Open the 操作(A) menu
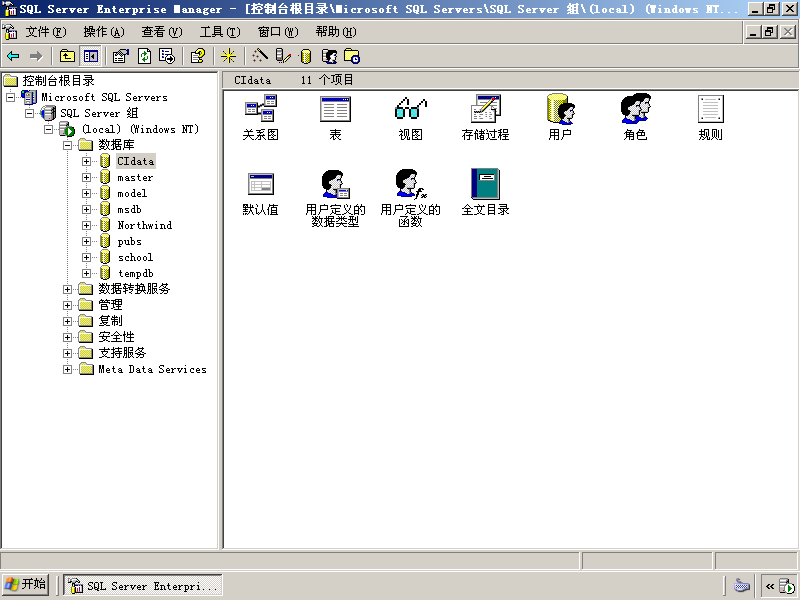800x600 pixels. (104, 32)
